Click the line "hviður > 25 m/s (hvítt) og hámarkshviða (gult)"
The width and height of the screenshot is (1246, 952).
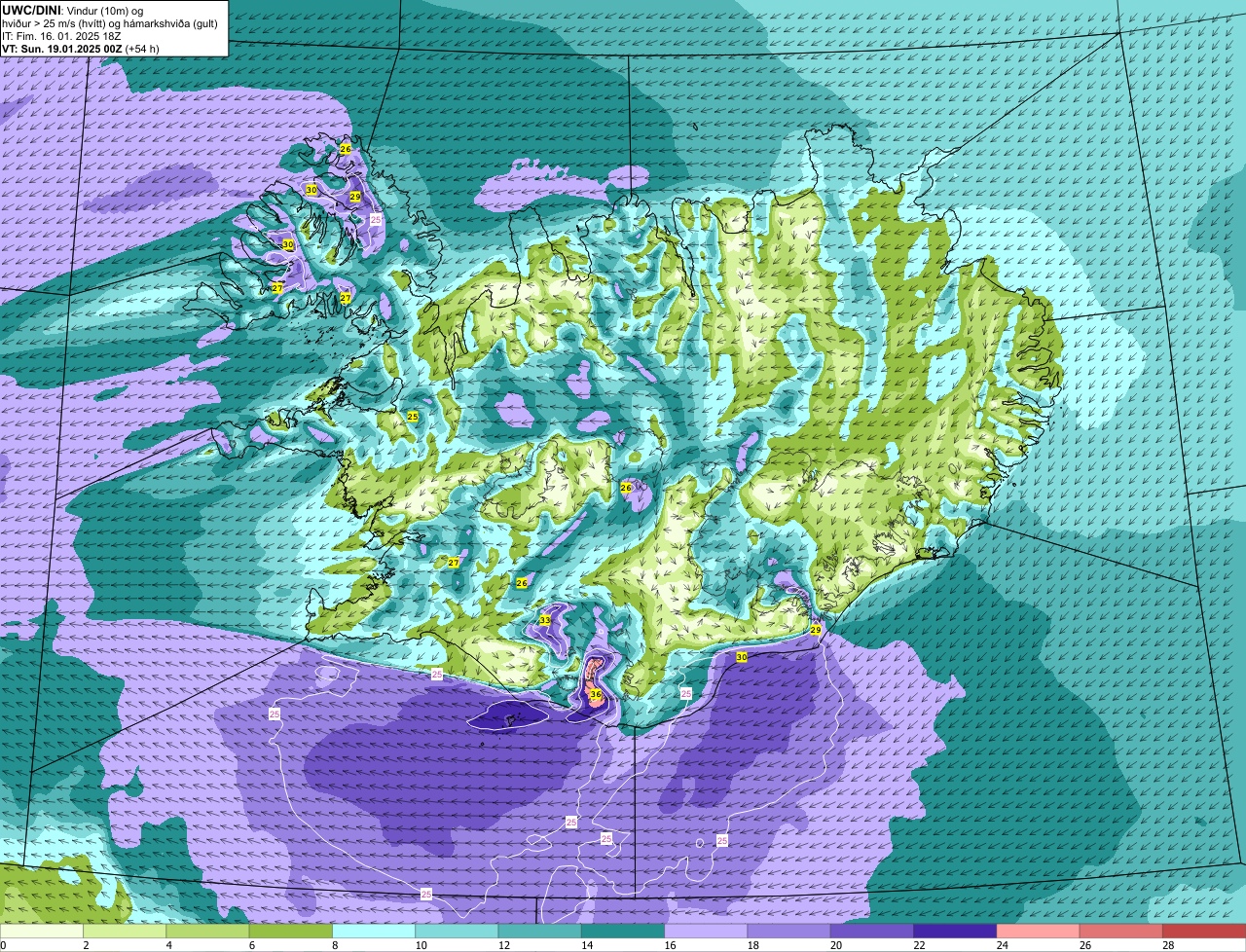[110, 22]
